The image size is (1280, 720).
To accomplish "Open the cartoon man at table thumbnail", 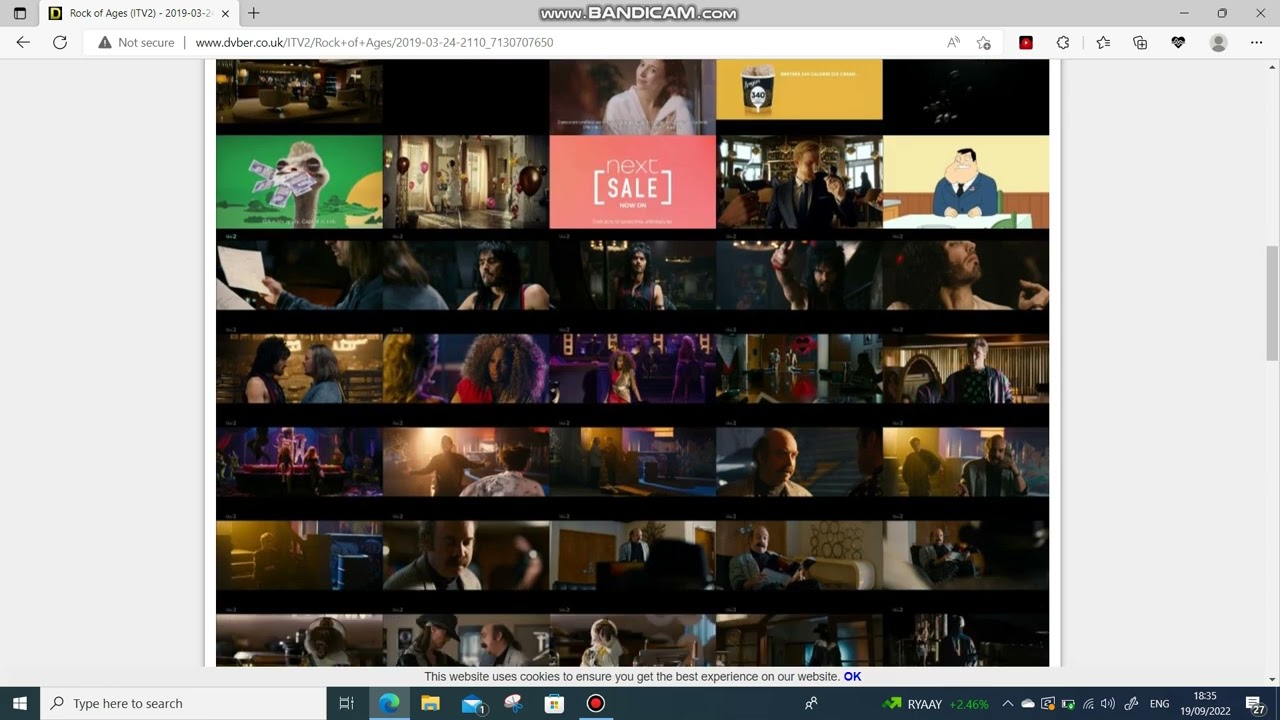I will click(966, 182).
